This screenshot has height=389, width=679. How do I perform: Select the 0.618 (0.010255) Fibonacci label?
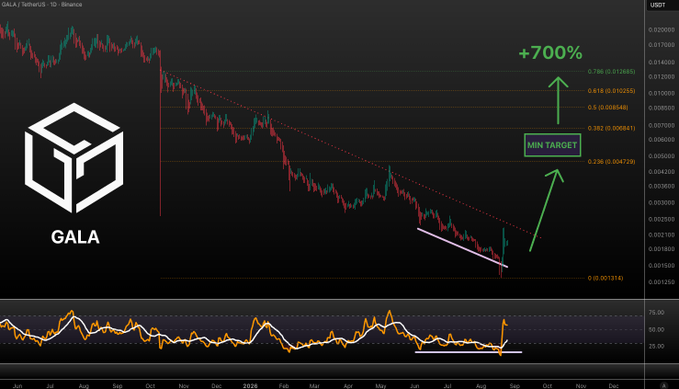pos(611,91)
